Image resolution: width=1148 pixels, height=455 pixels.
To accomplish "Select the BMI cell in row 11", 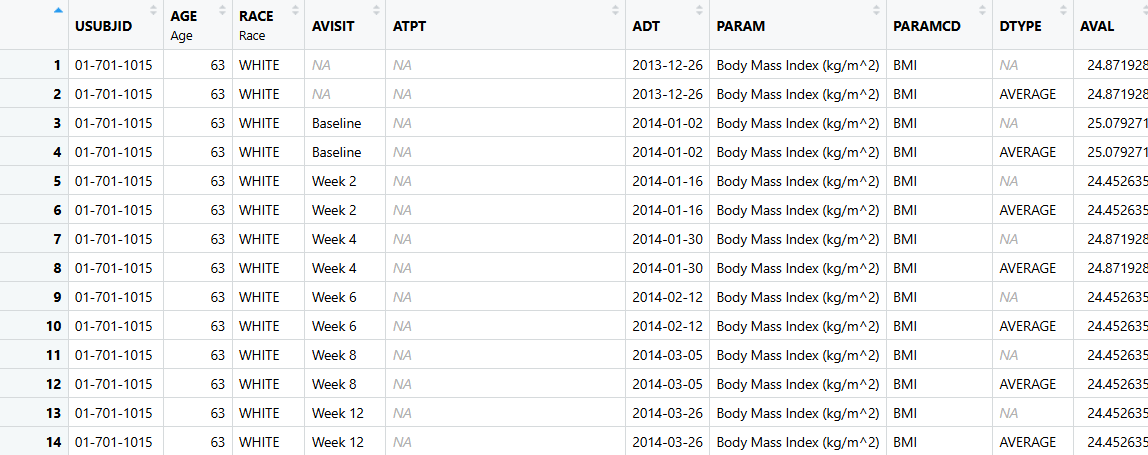I will coord(905,356).
